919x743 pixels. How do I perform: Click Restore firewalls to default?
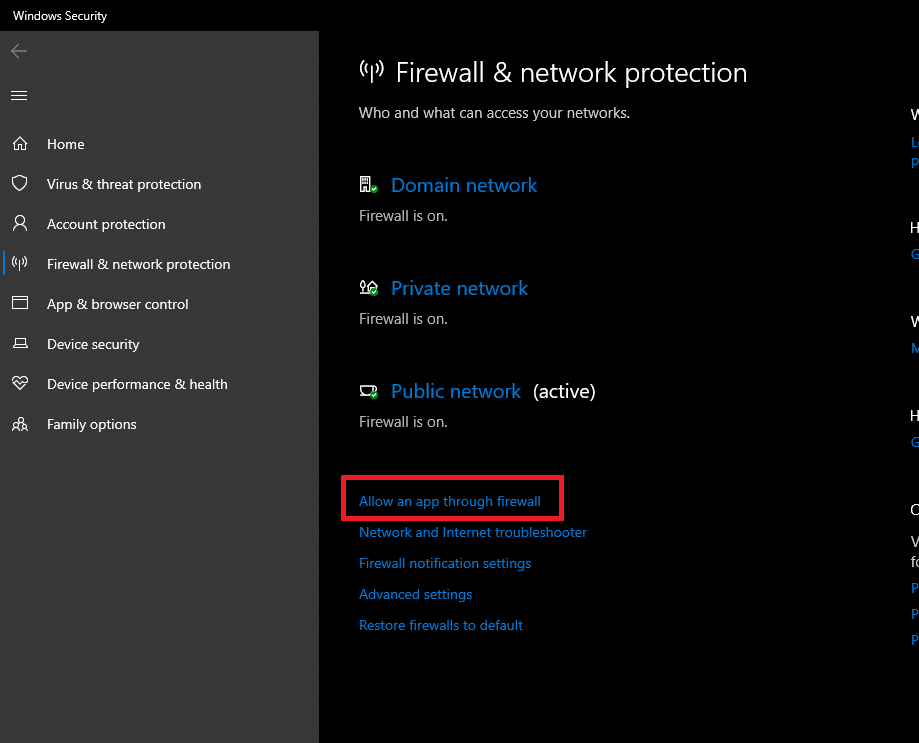tap(441, 625)
